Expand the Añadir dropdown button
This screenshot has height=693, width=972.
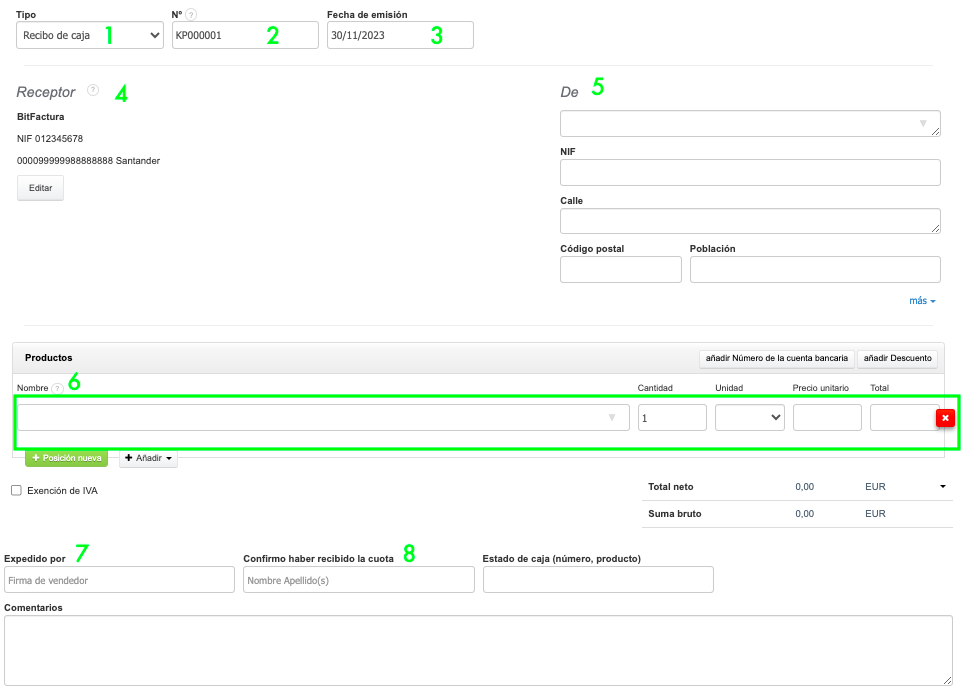point(149,458)
